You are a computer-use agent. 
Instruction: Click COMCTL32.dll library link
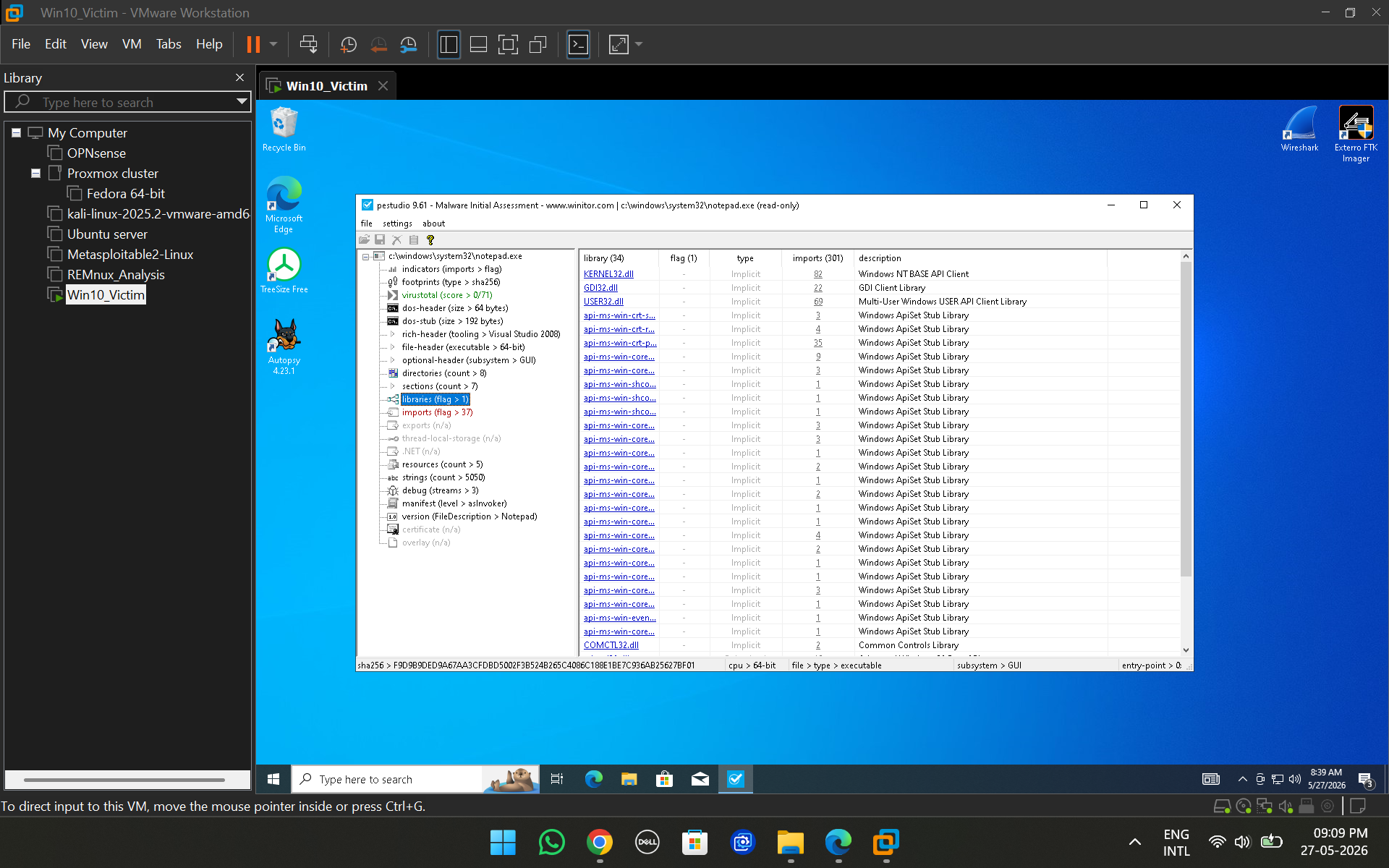[x=611, y=645]
